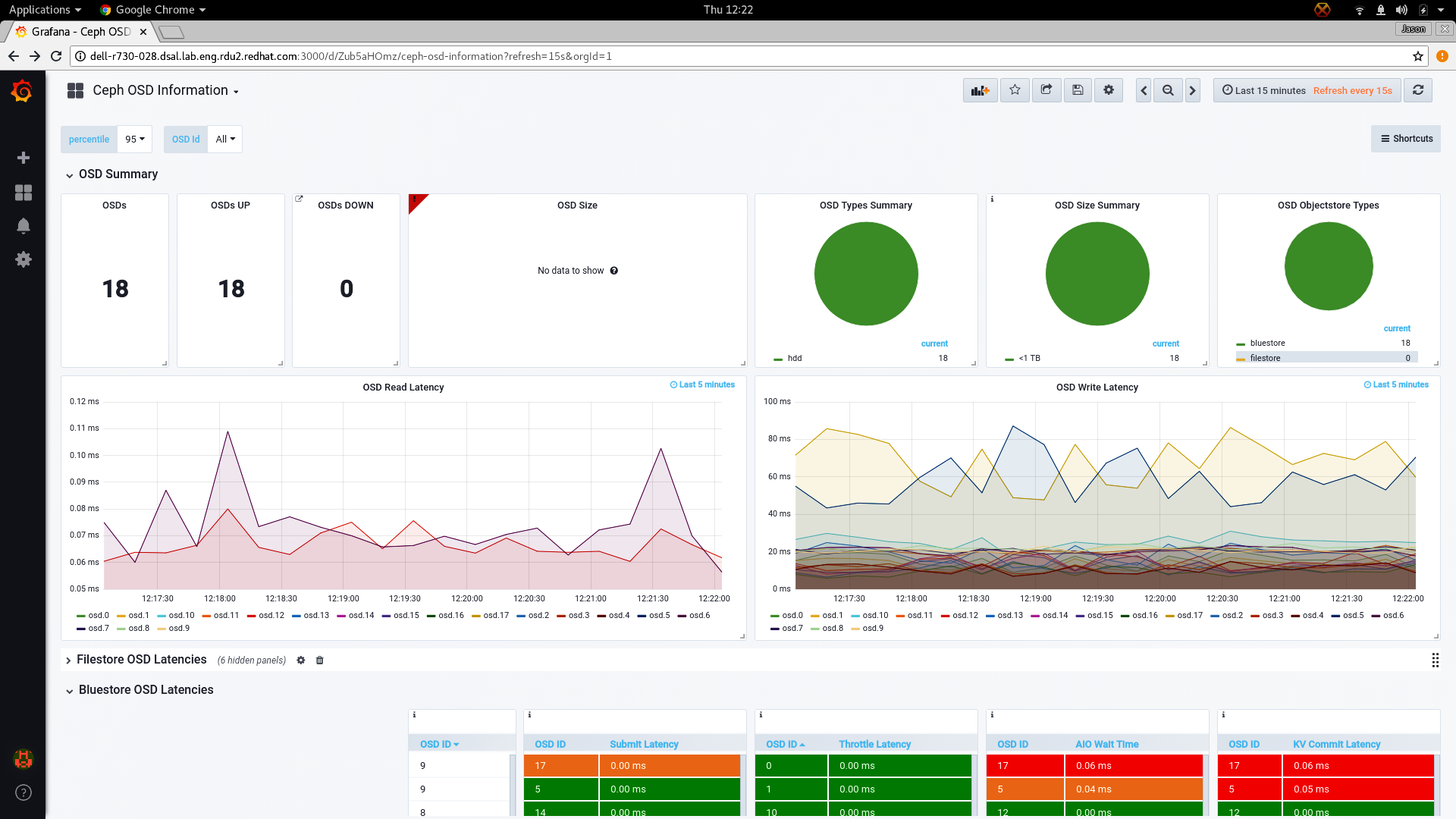
Task: Delete the Filestore OSD Latencies row
Action: [320, 661]
